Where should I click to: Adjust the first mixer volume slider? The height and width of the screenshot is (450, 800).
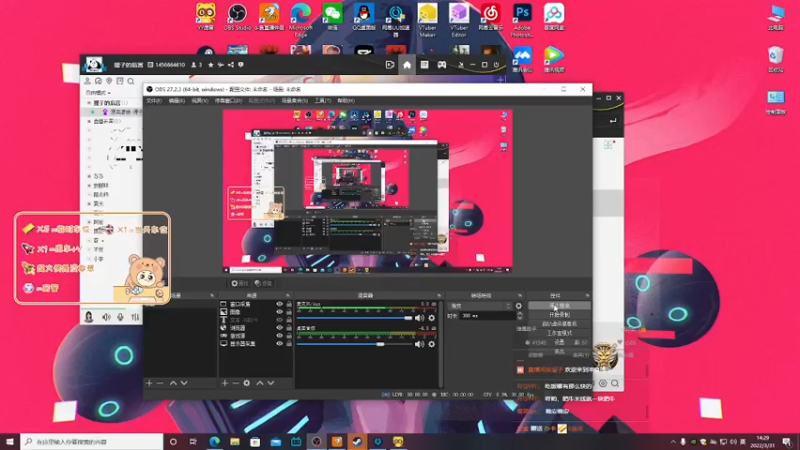(355, 318)
